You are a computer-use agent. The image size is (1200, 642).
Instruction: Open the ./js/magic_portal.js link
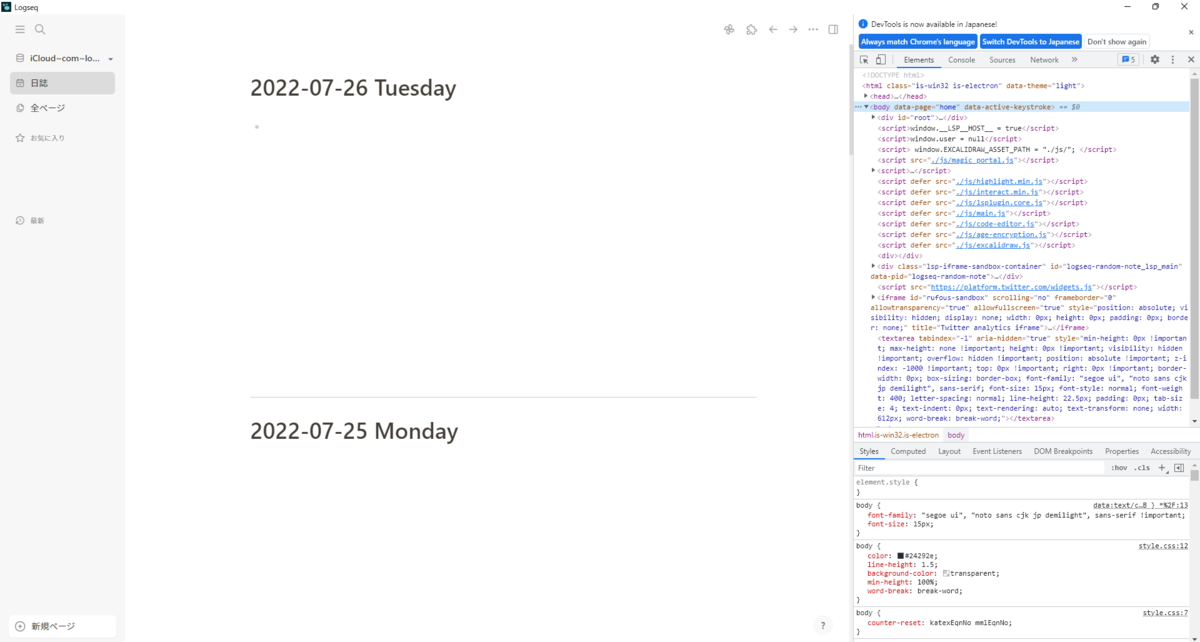tap(973, 160)
